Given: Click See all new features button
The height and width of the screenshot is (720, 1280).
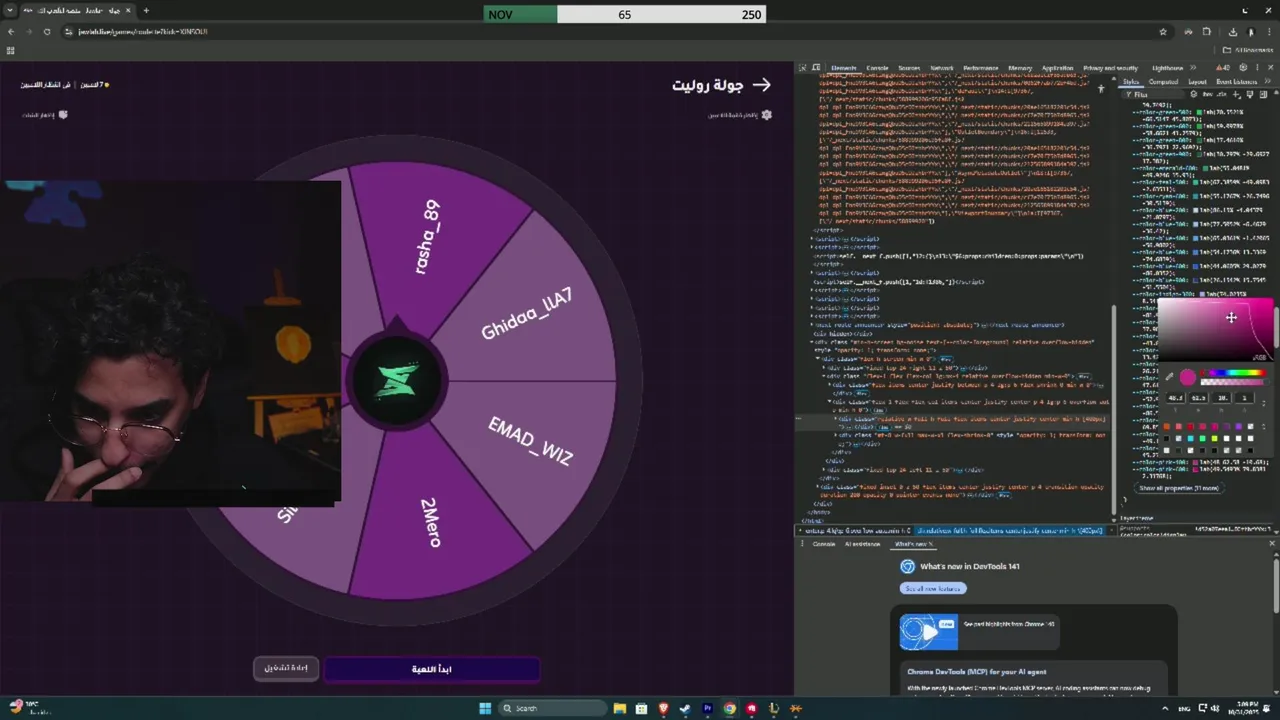Looking at the screenshot, I should pyautogui.click(x=933, y=588).
